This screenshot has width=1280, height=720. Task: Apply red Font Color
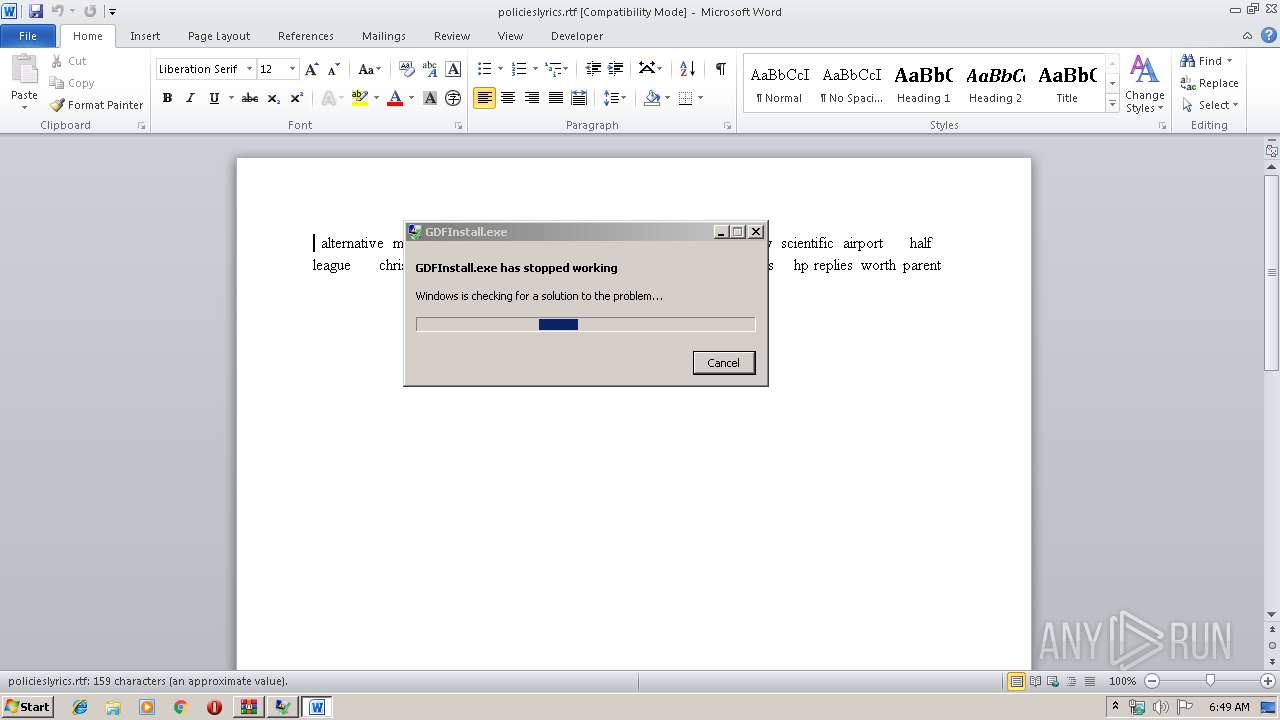click(395, 98)
